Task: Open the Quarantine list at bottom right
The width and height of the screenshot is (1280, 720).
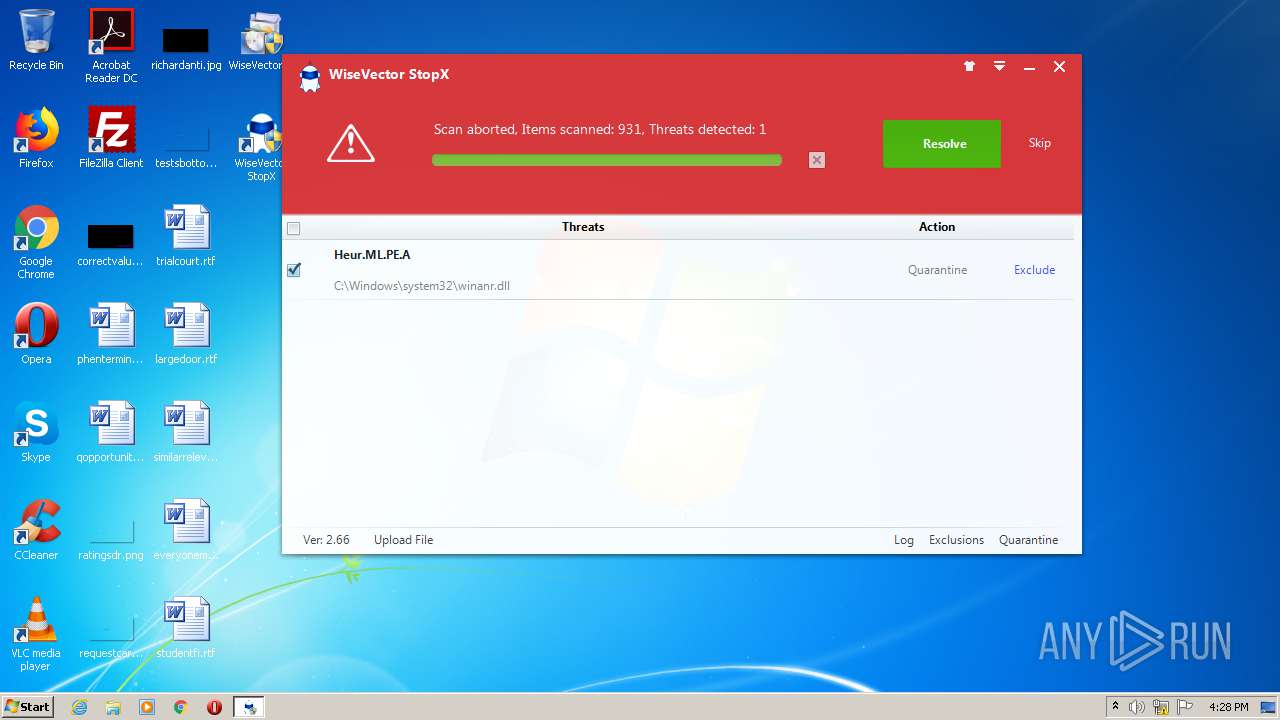Action: coord(1028,540)
